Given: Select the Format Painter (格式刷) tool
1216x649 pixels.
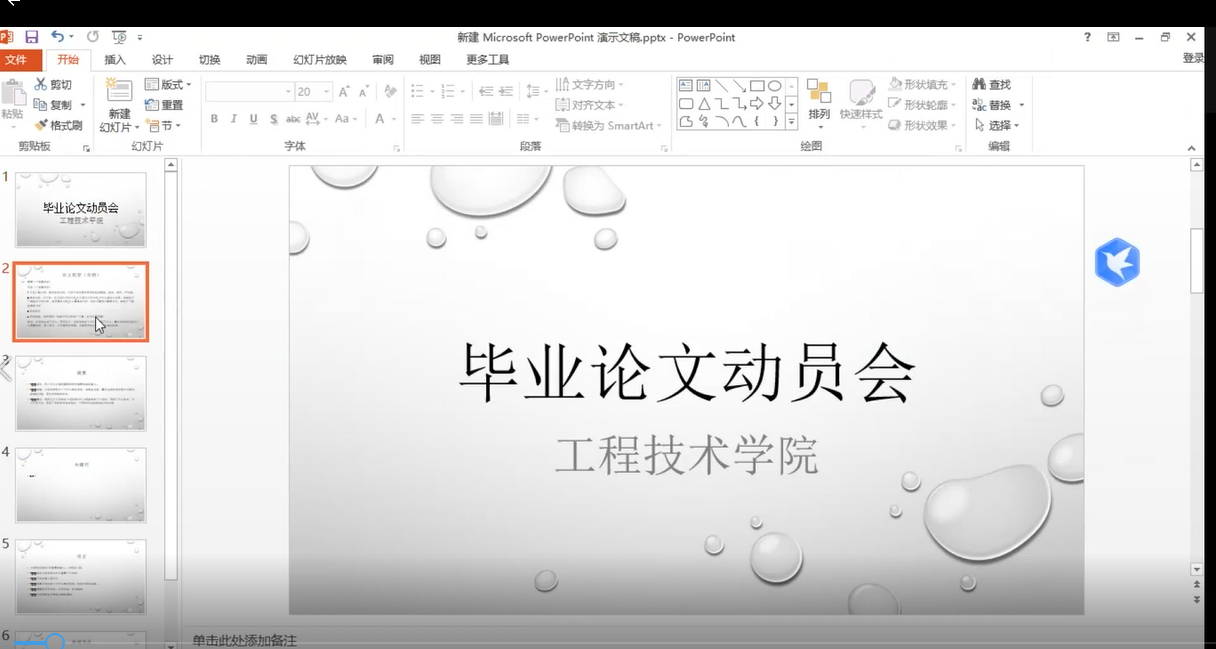Looking at the screenshot, I should [59, 126].
